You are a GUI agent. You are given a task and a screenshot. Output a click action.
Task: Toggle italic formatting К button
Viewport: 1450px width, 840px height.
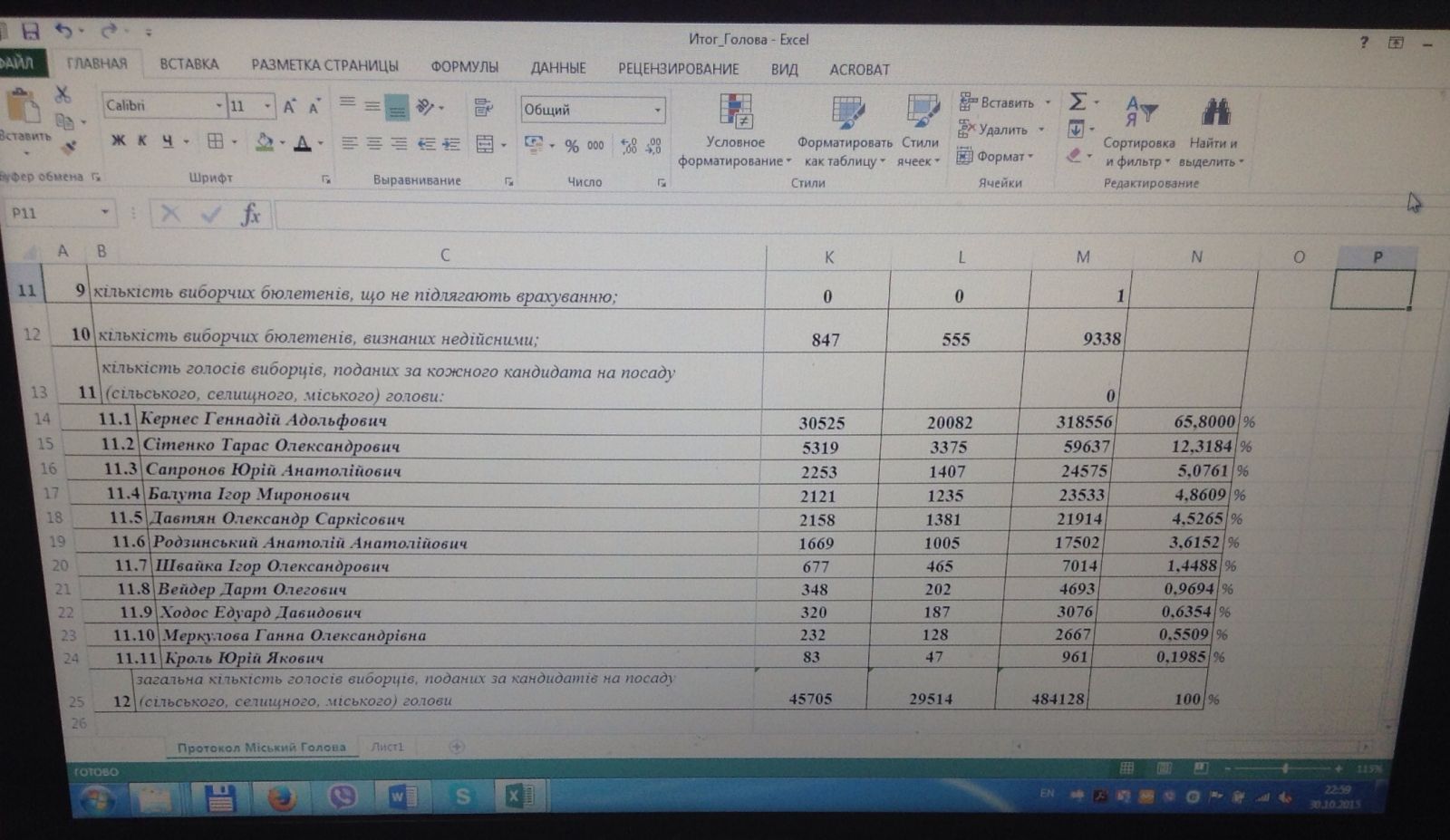pos(142,140)
